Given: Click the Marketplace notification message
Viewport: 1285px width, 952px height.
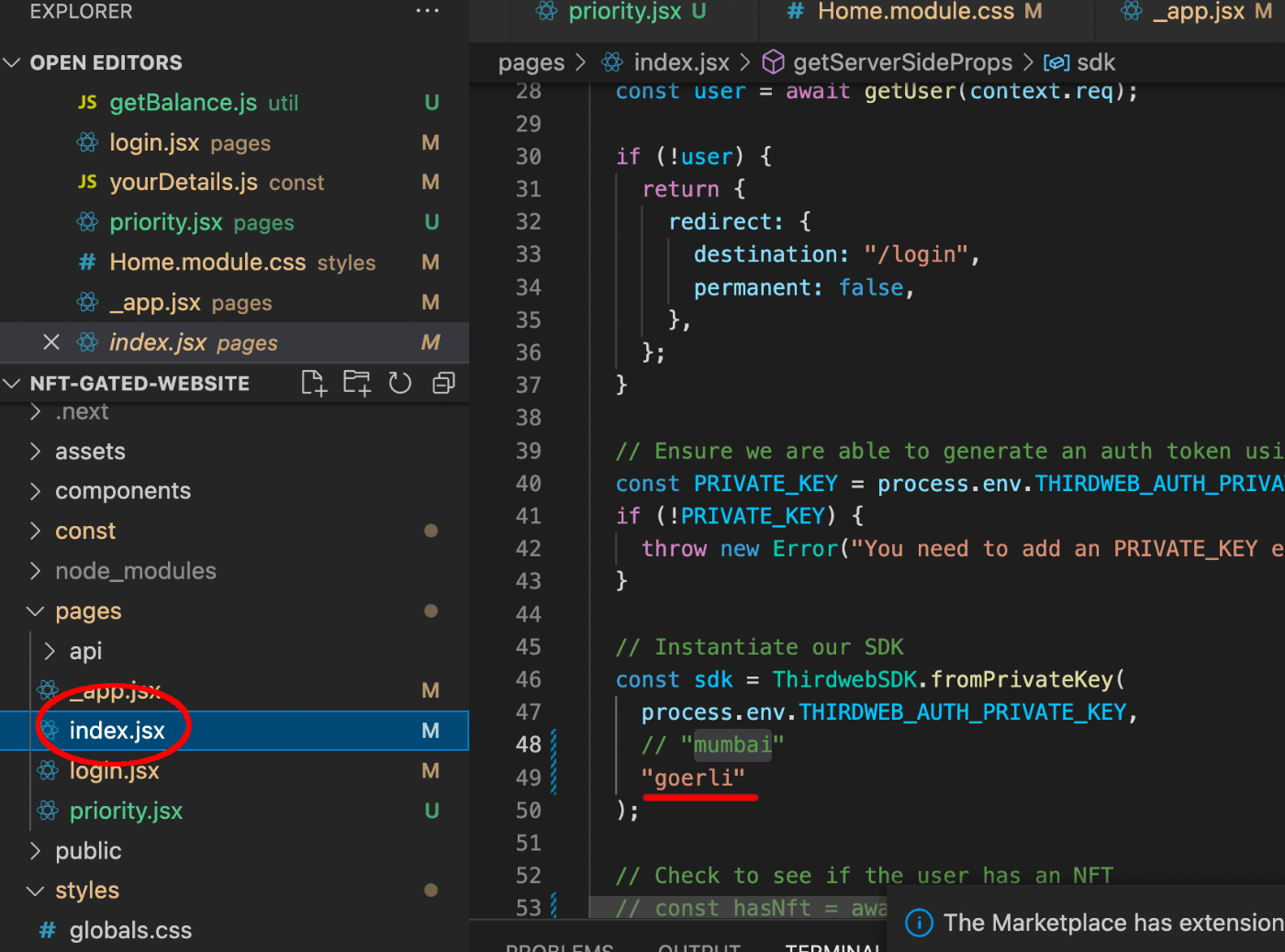Looking at the screenshot, I should pyautogui.click(x=1113, y=923).
